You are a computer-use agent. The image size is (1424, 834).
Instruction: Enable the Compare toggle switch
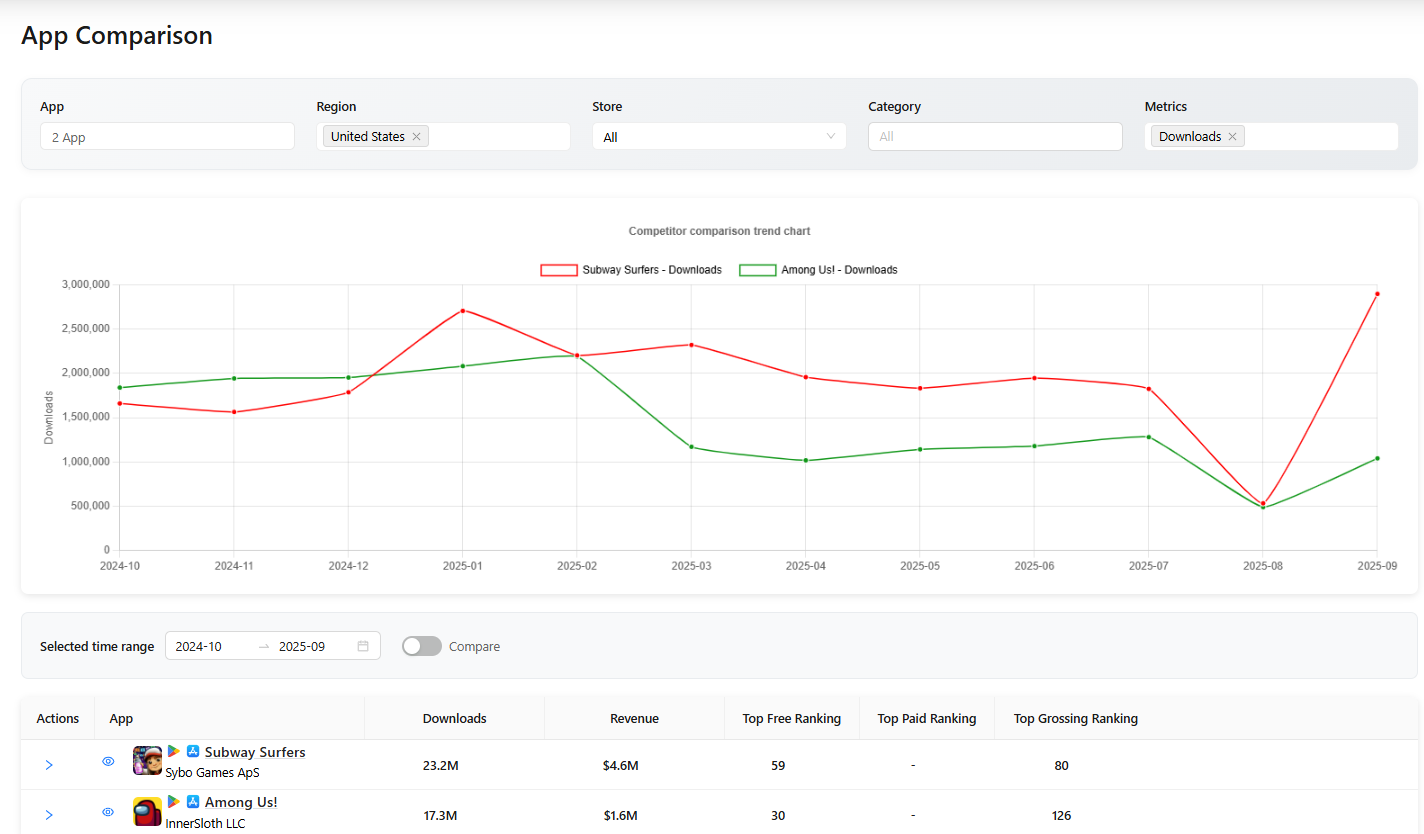tap(421, 646)
